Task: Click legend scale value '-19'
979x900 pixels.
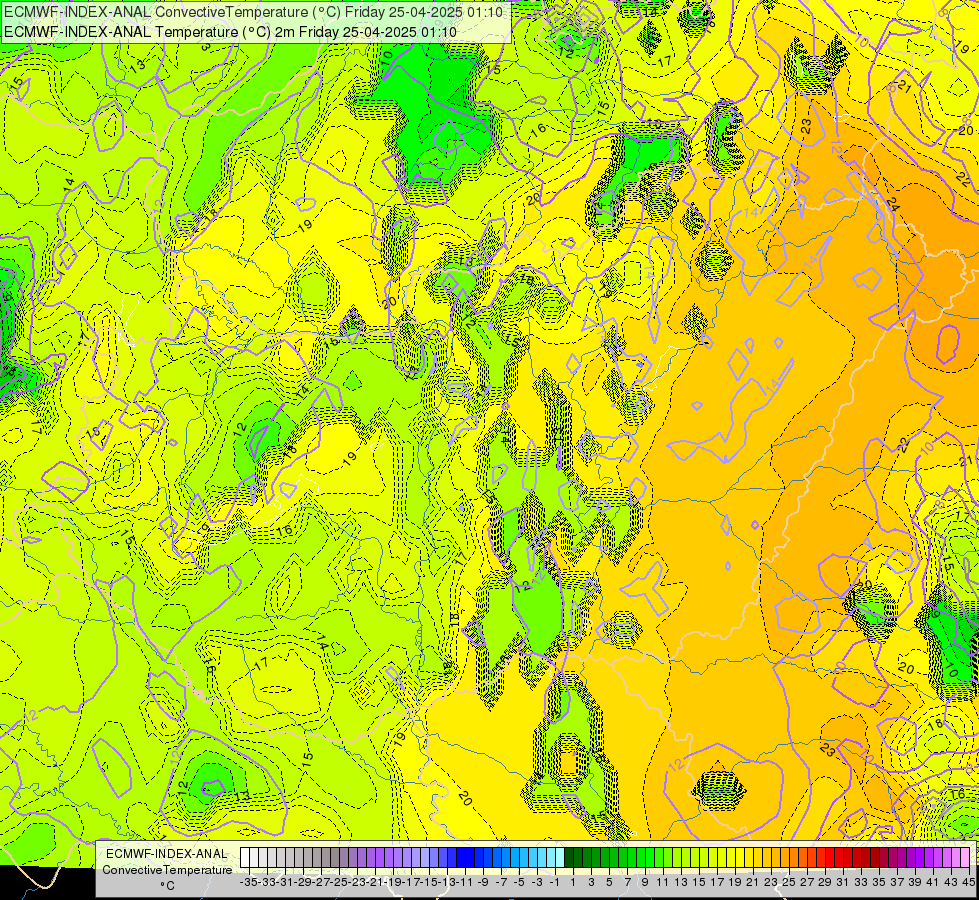Action: pyautogui.click(x=393, y=882)
